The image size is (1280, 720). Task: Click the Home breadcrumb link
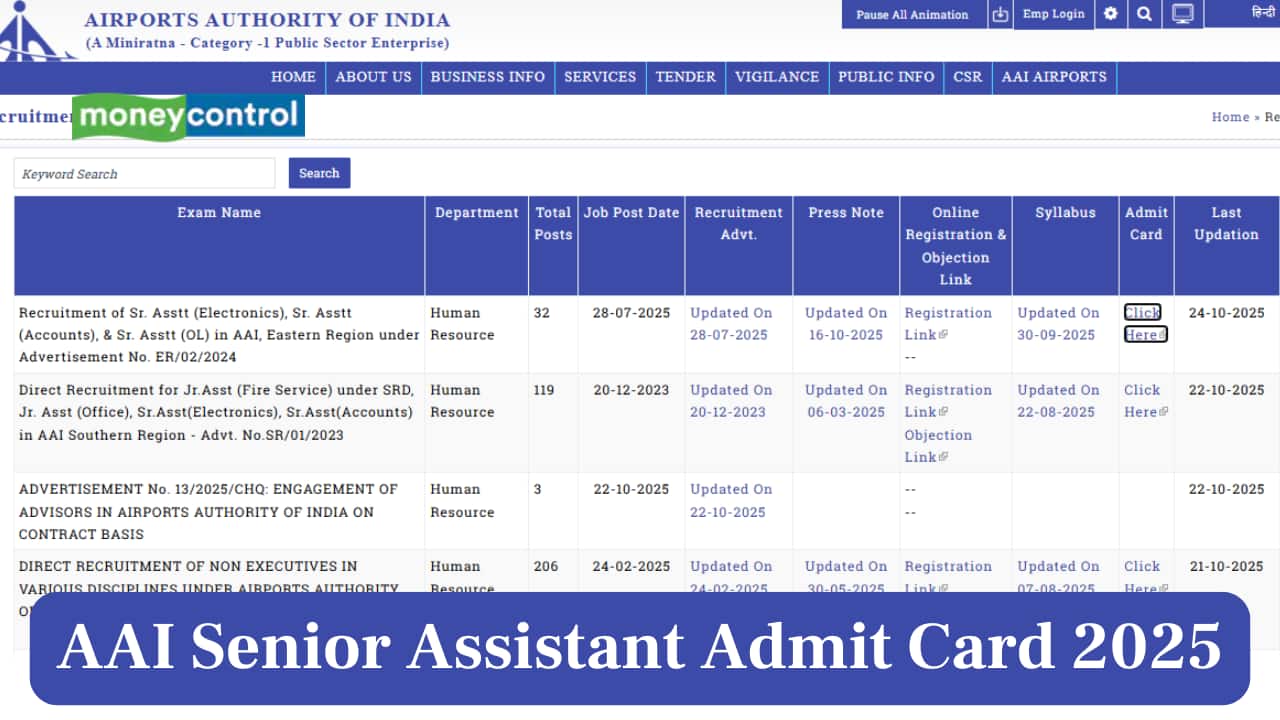1230,117
